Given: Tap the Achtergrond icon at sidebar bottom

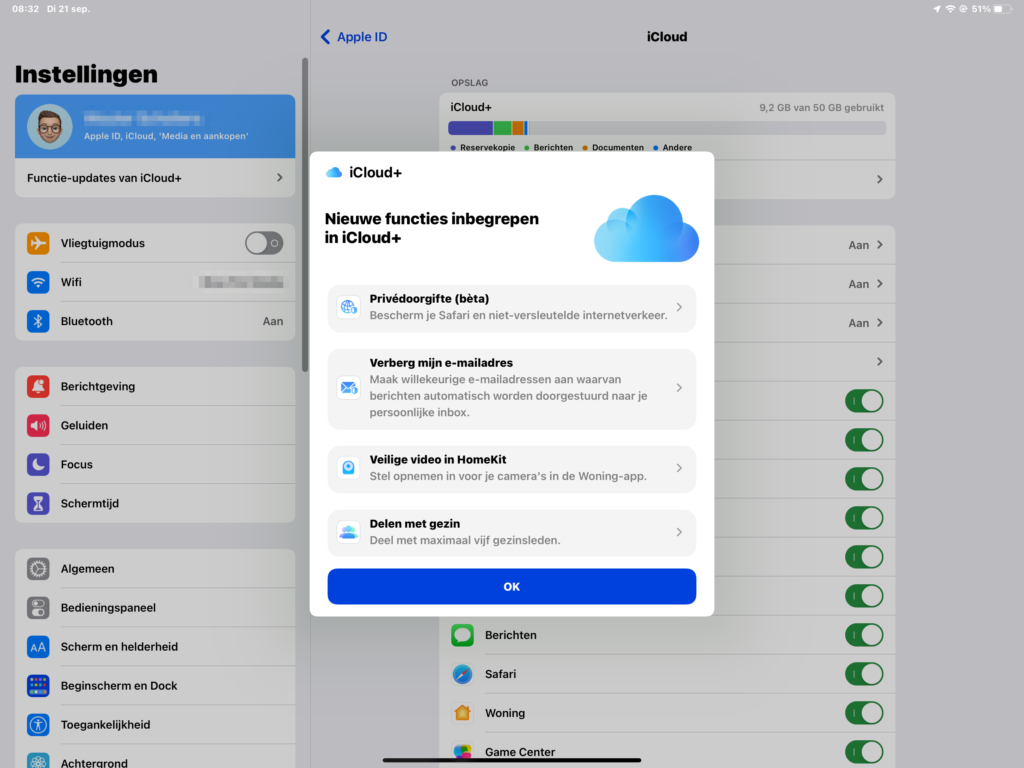Looking at the screenshot, I should tap(38, 760).
